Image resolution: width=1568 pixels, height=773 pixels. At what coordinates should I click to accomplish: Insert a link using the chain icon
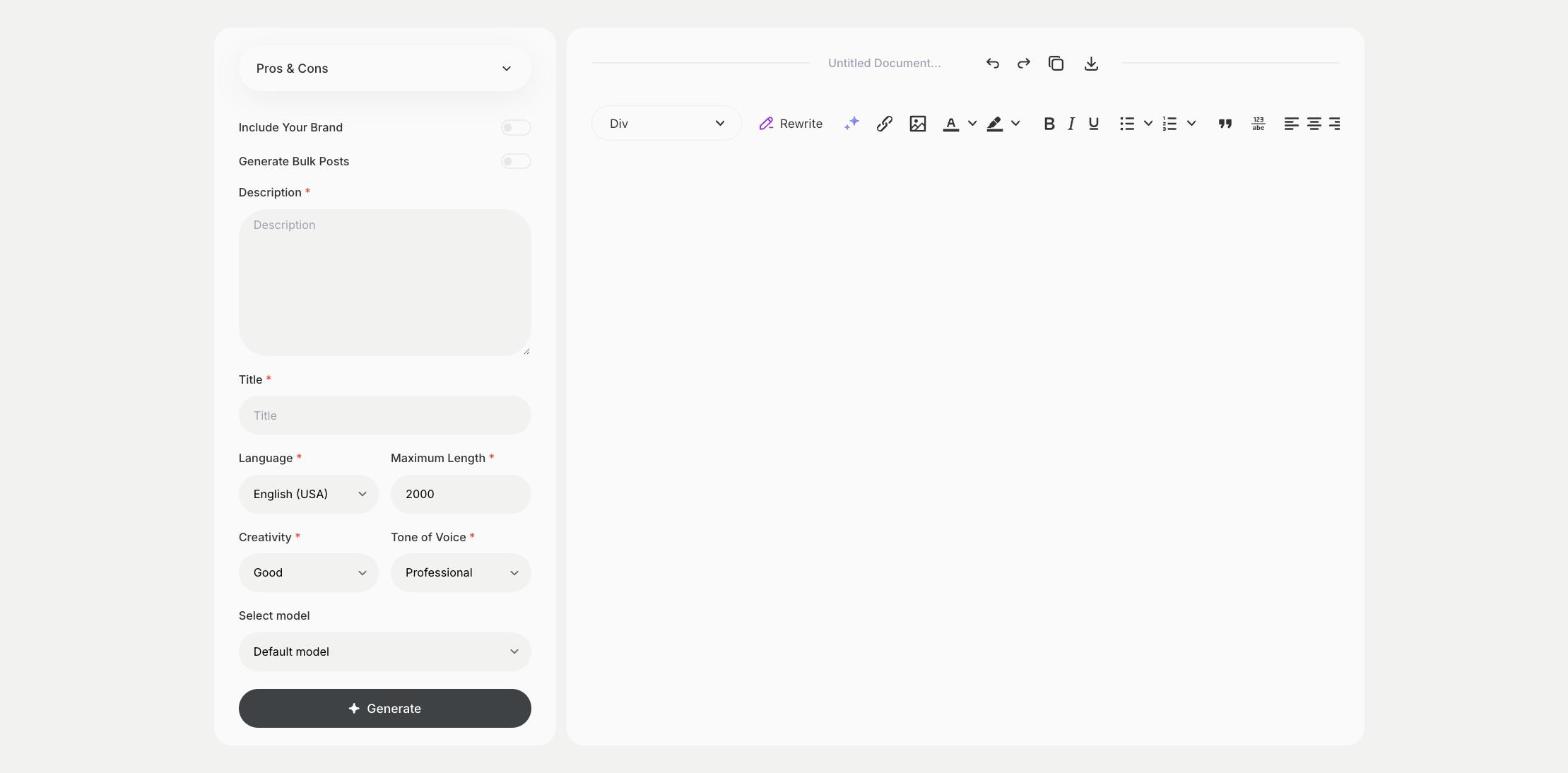pos(884,123)
